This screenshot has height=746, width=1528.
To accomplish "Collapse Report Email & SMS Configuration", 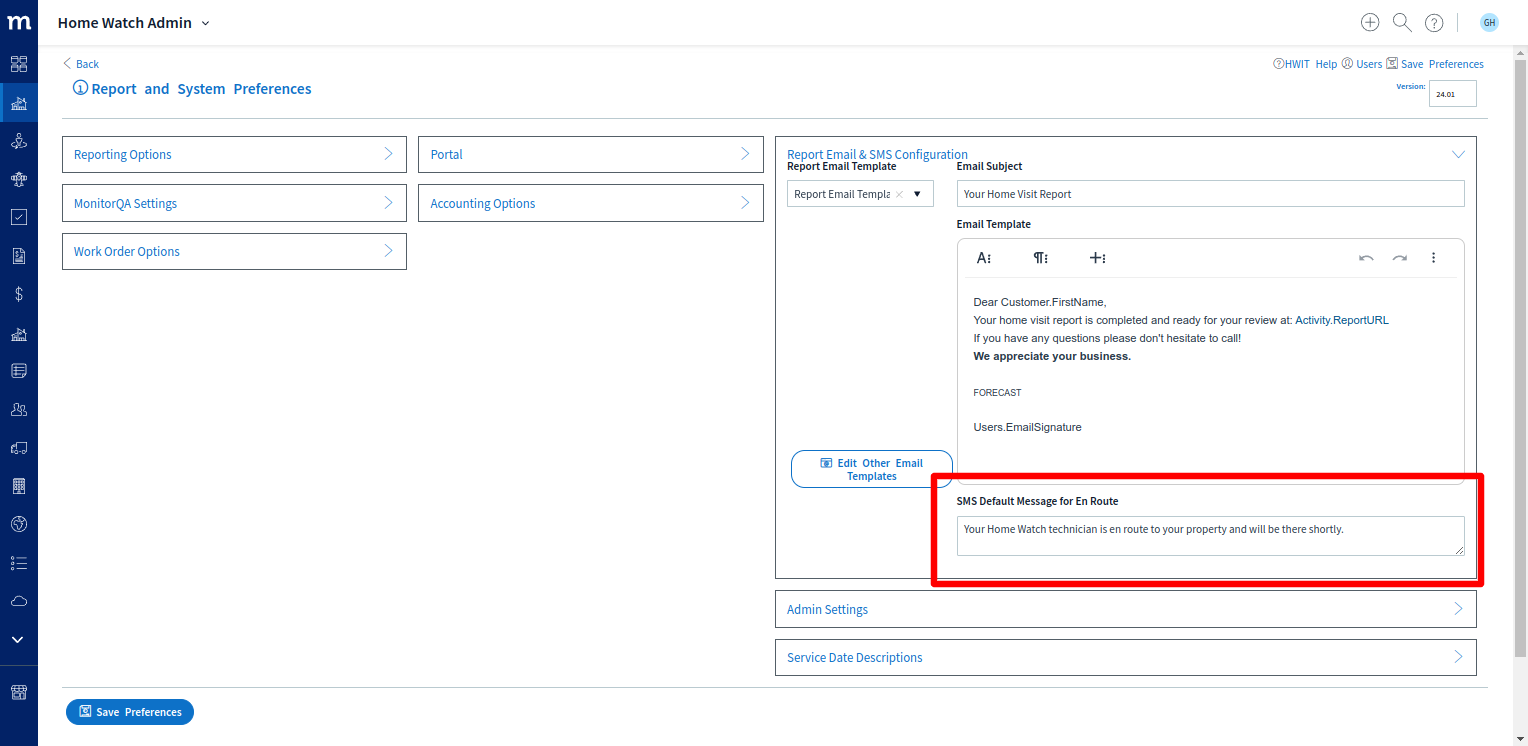I will (x=1458, y=154).
